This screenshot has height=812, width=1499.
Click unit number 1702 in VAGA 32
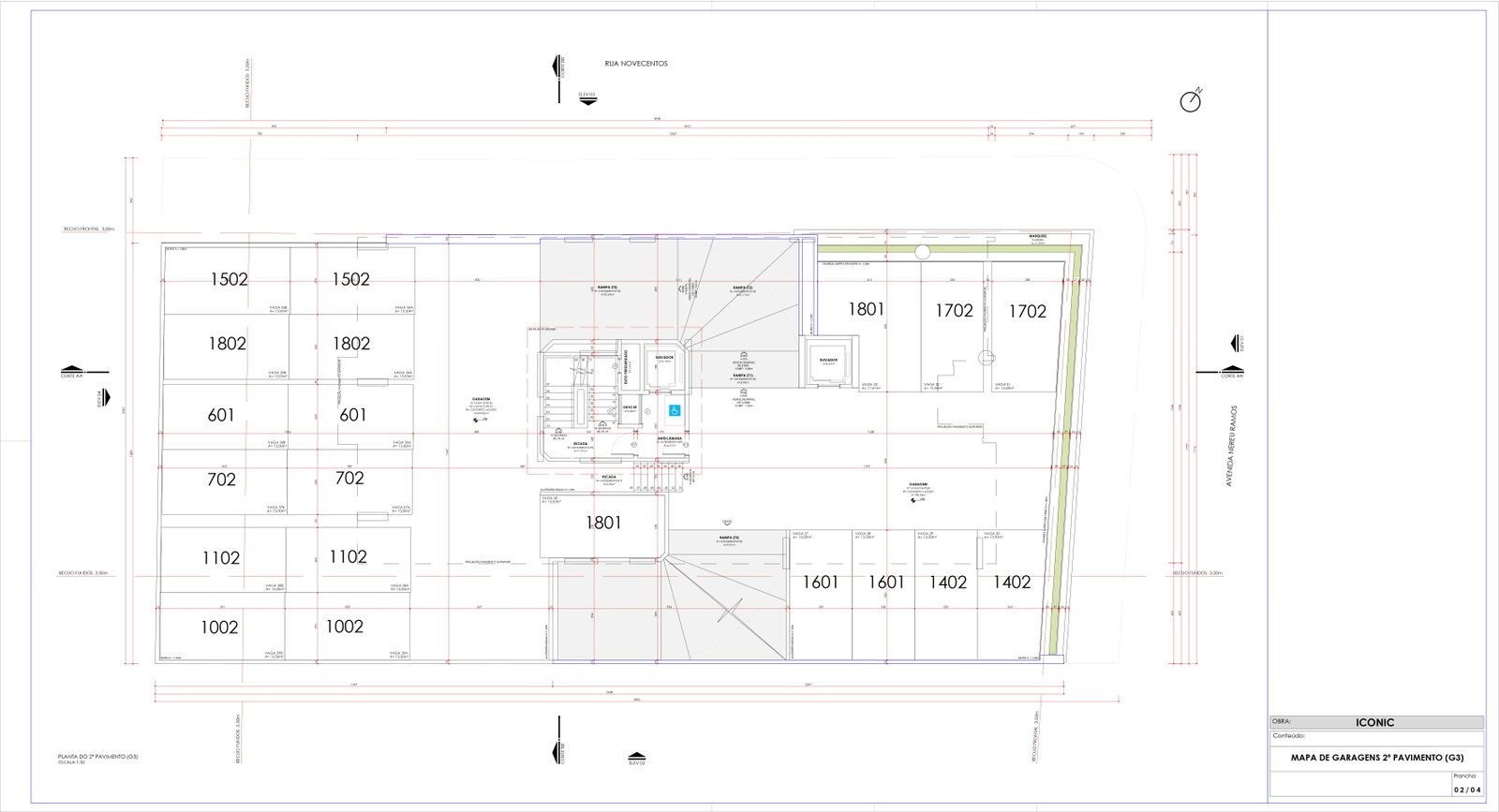(954, 310)
